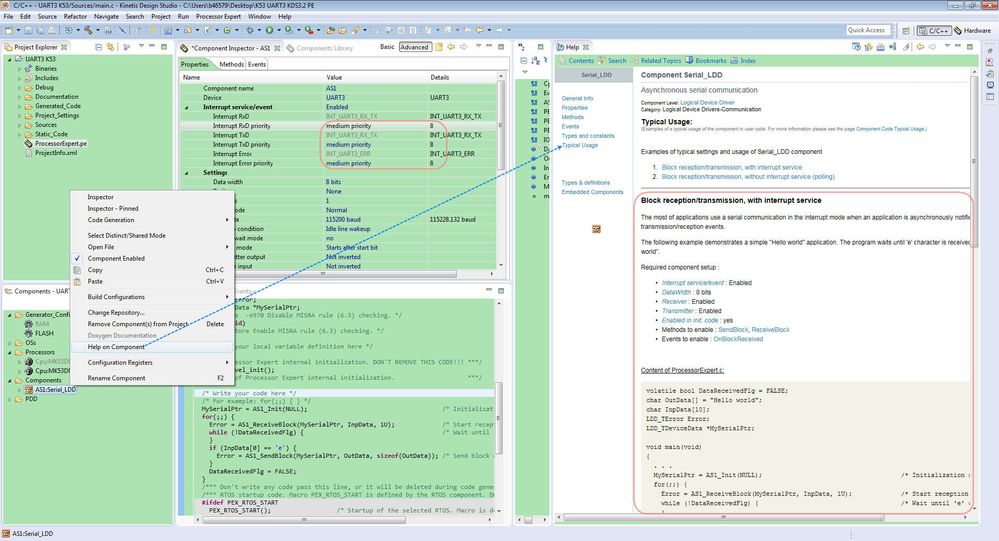Viewport: 999px width, 541px height.
Task: Select Help on Component menu entry
Action: (x=152, y=347)
